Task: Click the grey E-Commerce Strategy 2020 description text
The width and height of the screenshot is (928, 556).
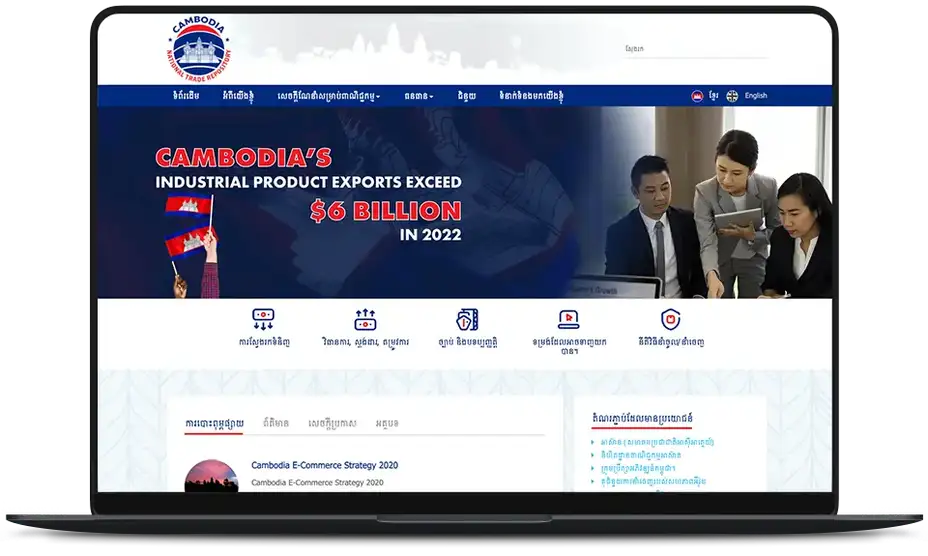Action: 317,483
